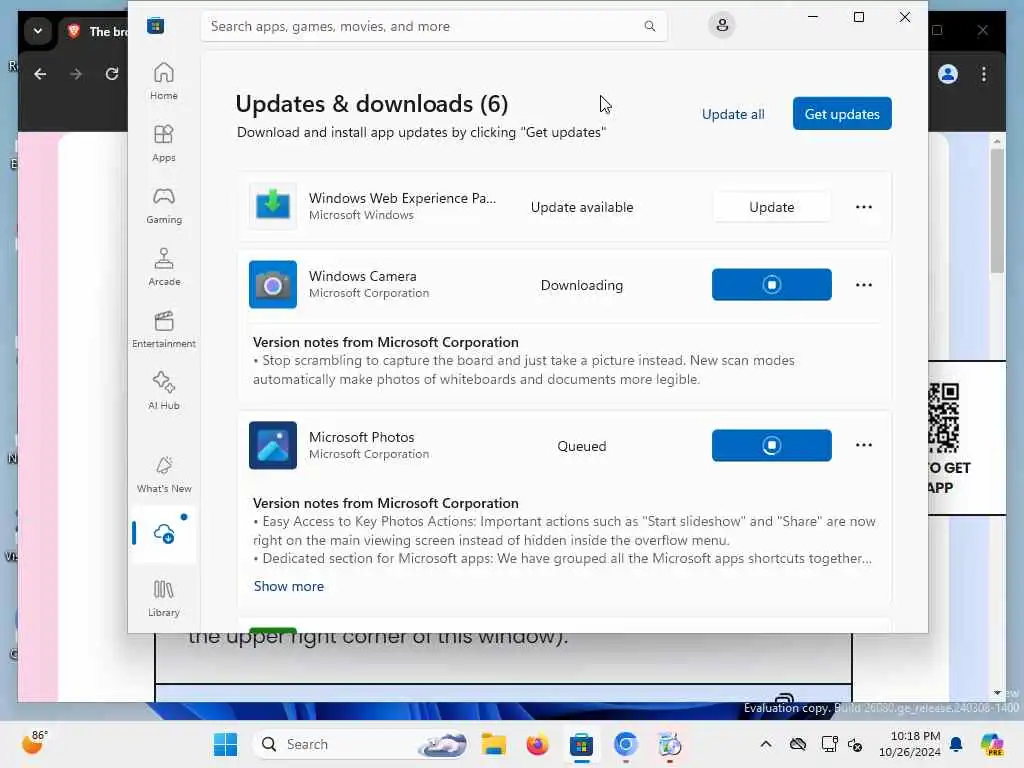Click the Windows Web Experience Pack app icon
1024x768 pixels.
(273, 206)
